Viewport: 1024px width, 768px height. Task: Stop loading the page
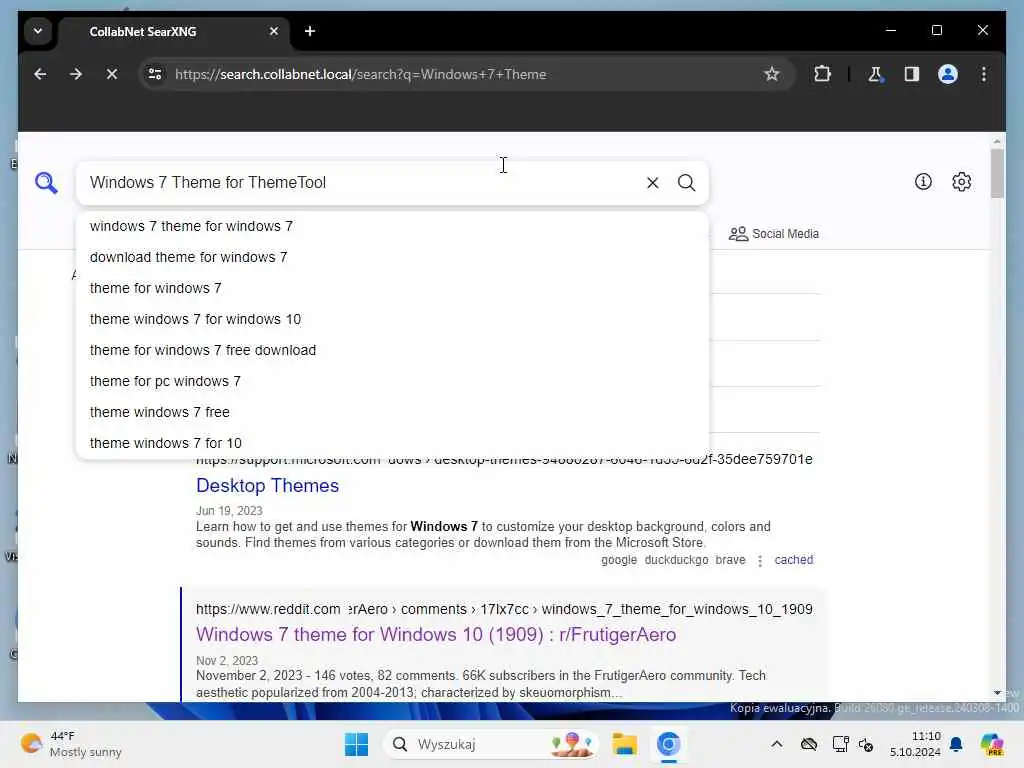tap(112, 74)
